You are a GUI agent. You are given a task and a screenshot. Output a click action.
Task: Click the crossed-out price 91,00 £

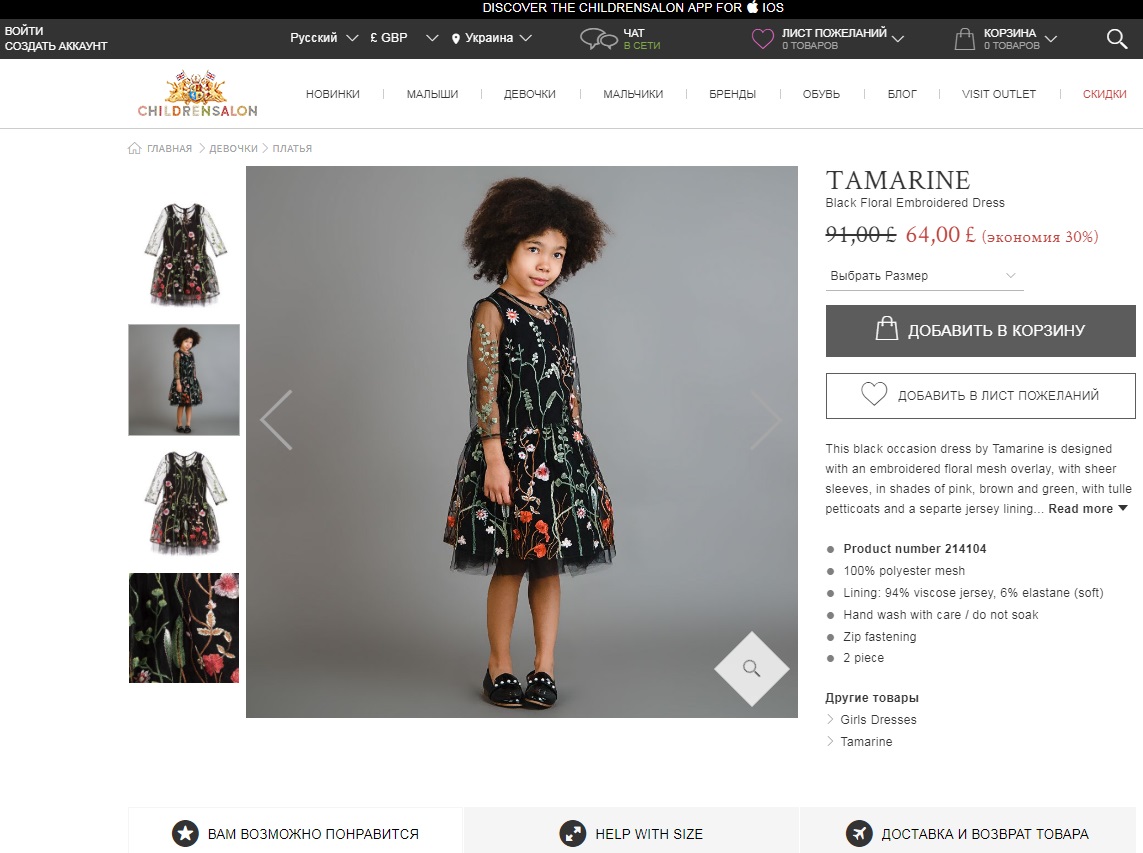[x=860, y=235]
